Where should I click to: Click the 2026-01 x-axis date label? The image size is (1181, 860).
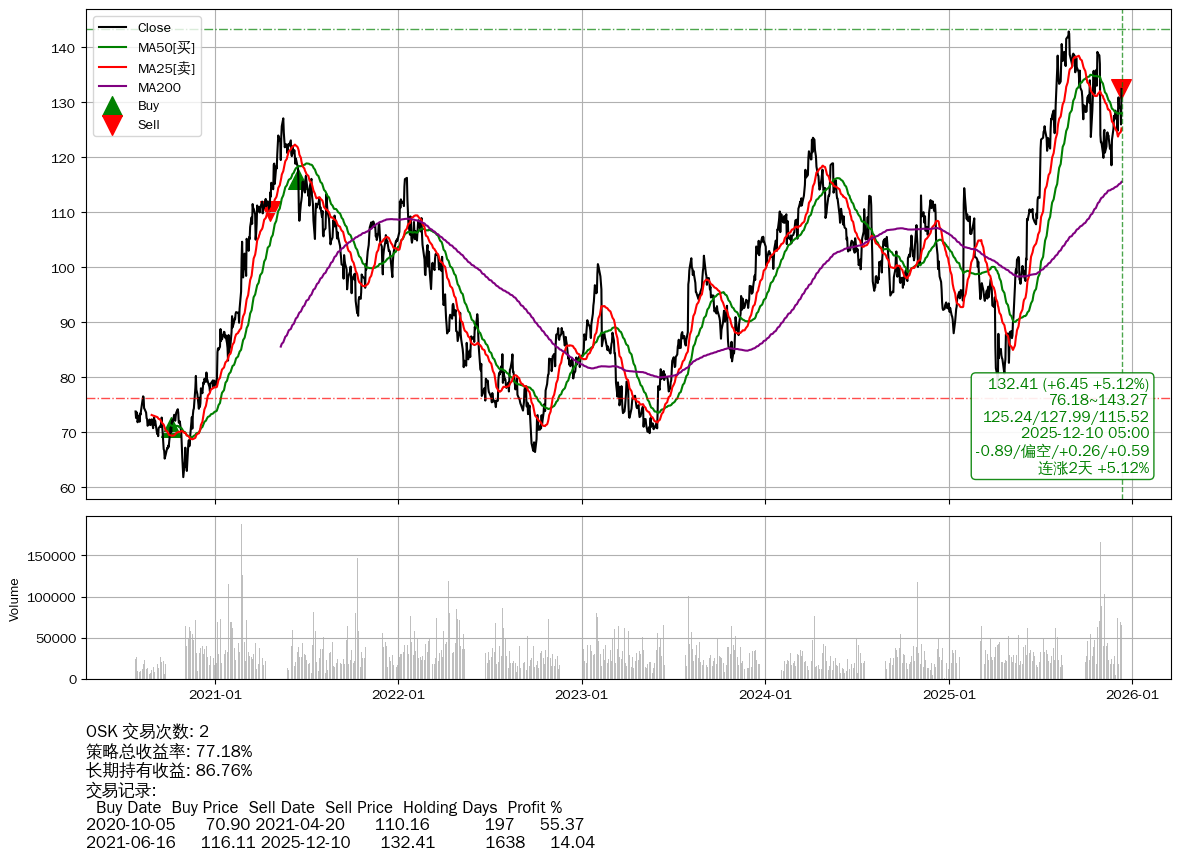(x=1132, y=694)
